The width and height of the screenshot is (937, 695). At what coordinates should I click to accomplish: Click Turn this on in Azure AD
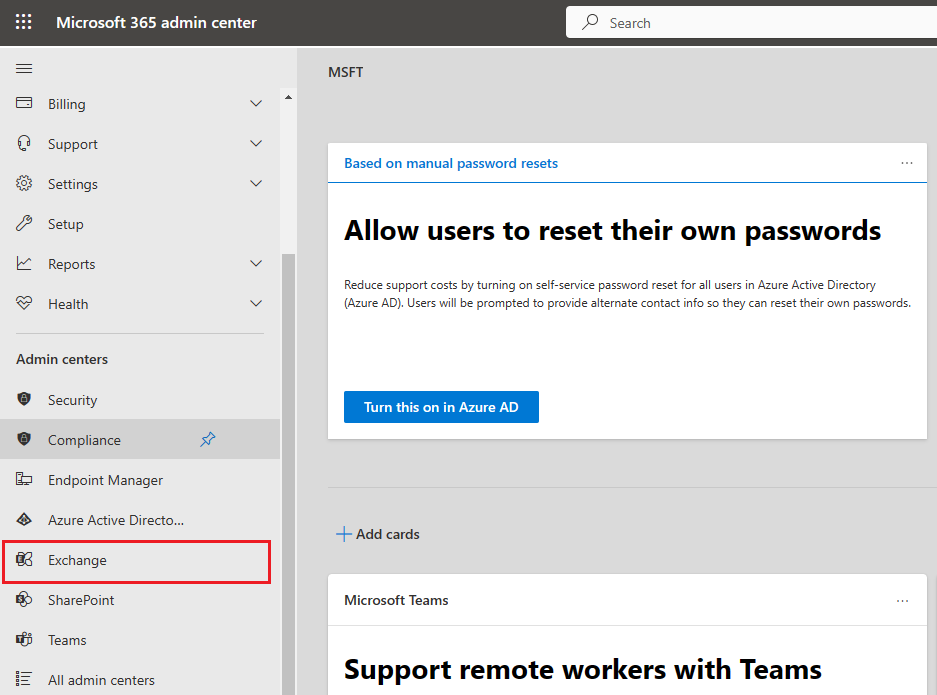click(x=441, y=407)
